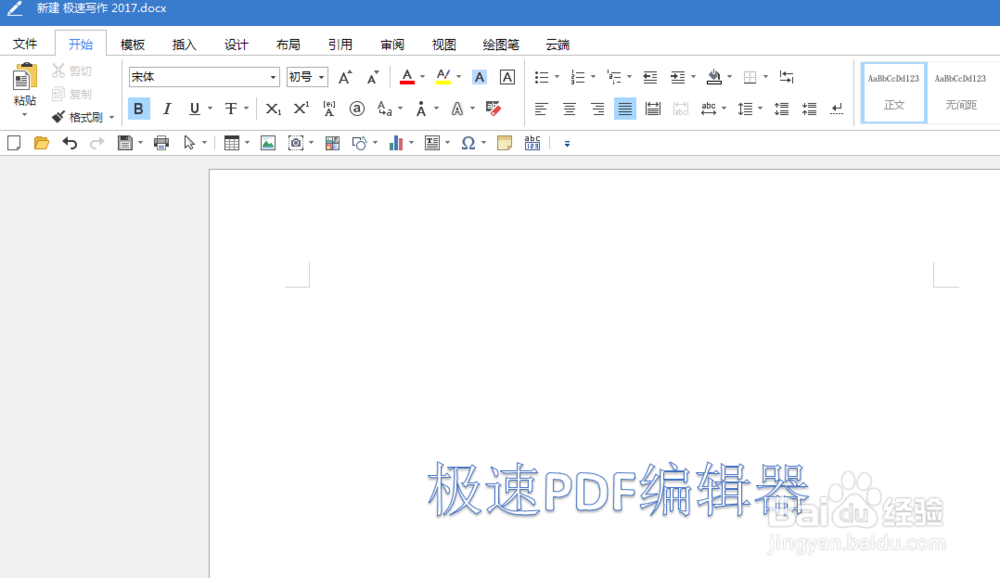Screen dimensions: 1000x578
Task: Expand numbered list dropdown arrow
Action: pos(593,77)
